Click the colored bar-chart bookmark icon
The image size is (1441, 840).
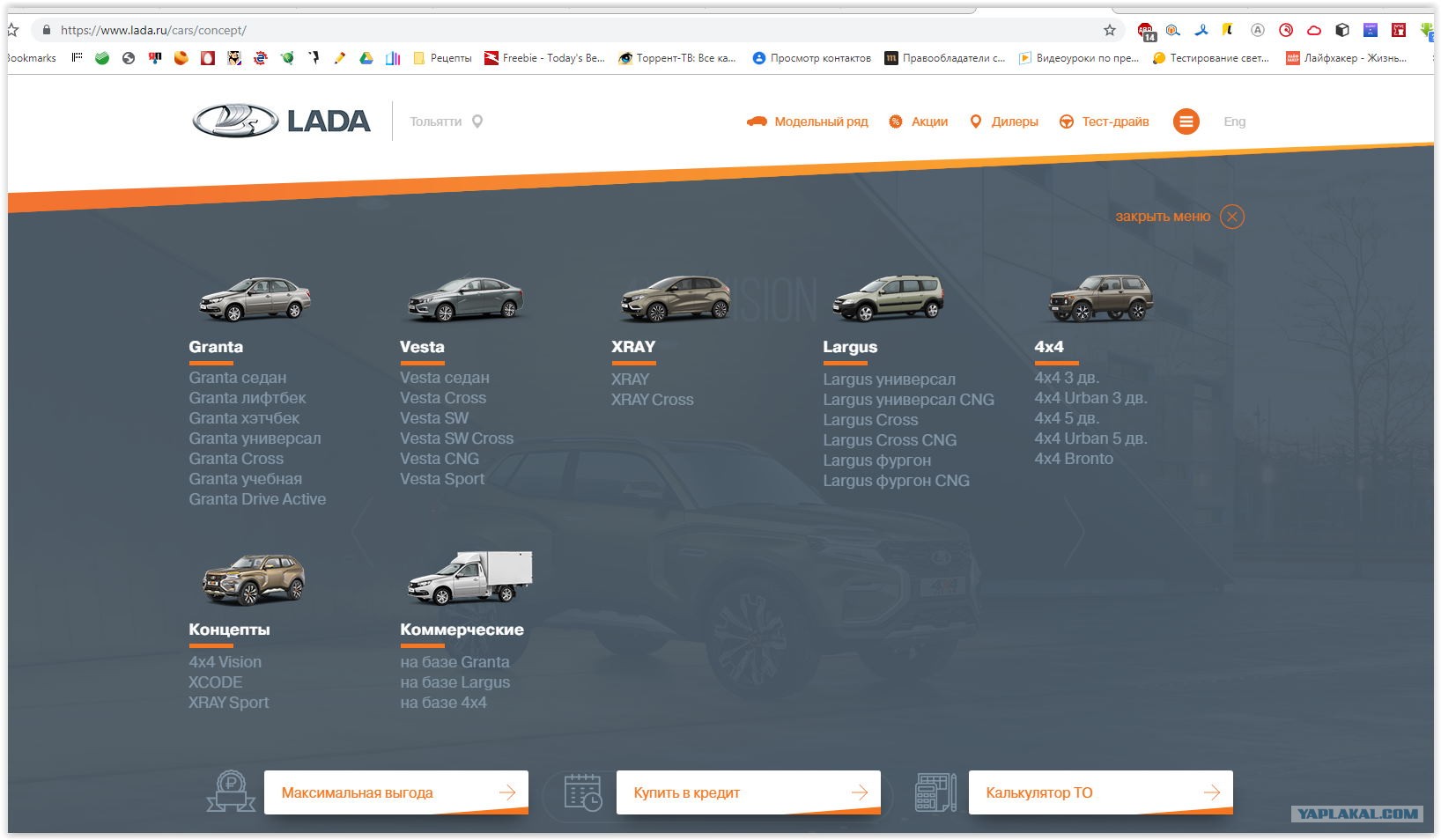(x=393, y=58)
